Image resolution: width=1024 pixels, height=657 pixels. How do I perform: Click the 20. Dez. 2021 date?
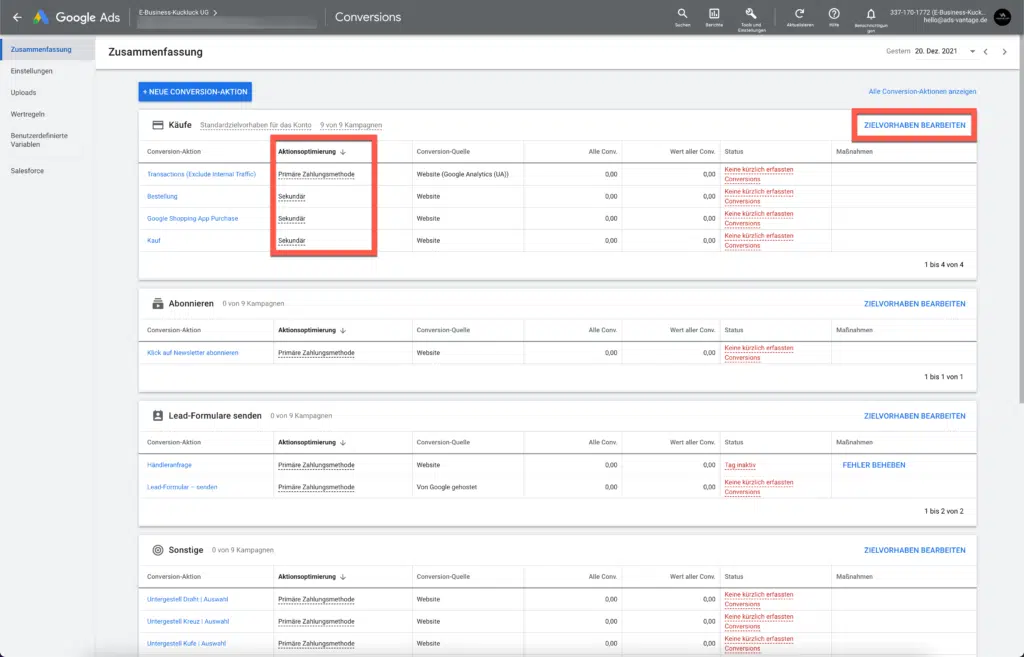click(936, 51)
